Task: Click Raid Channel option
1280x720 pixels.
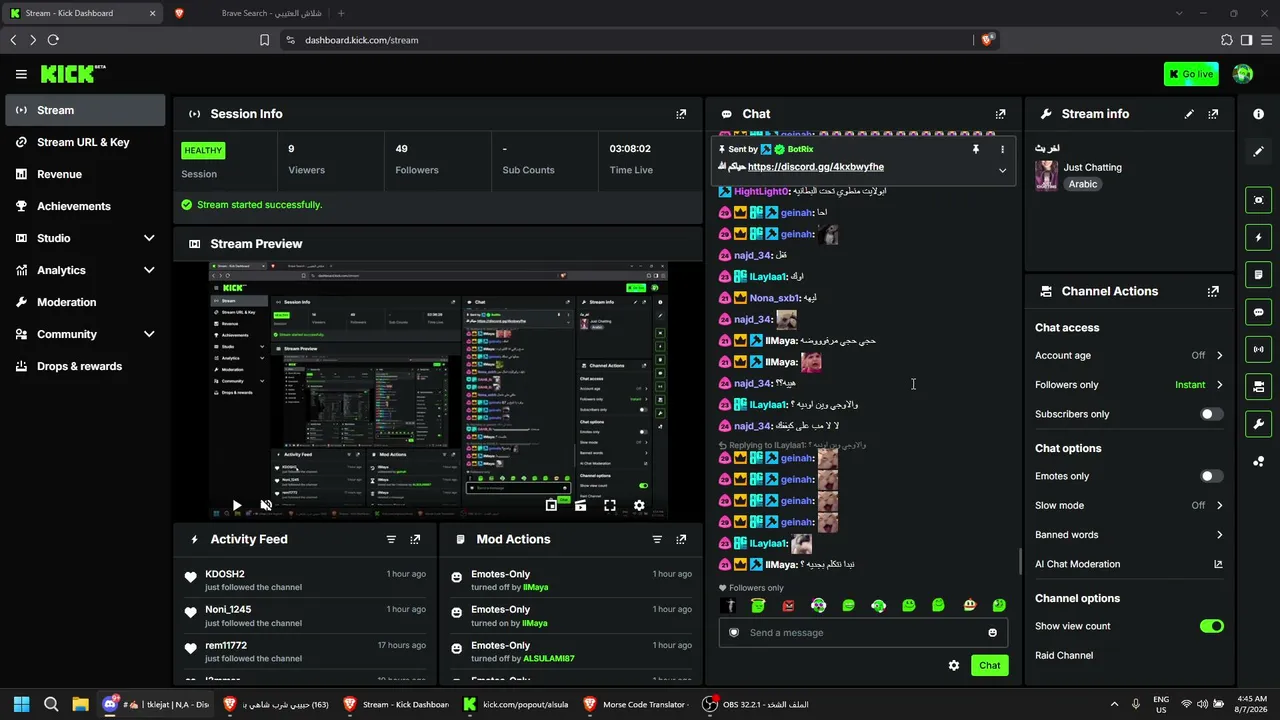Action: pos(1064,656)
